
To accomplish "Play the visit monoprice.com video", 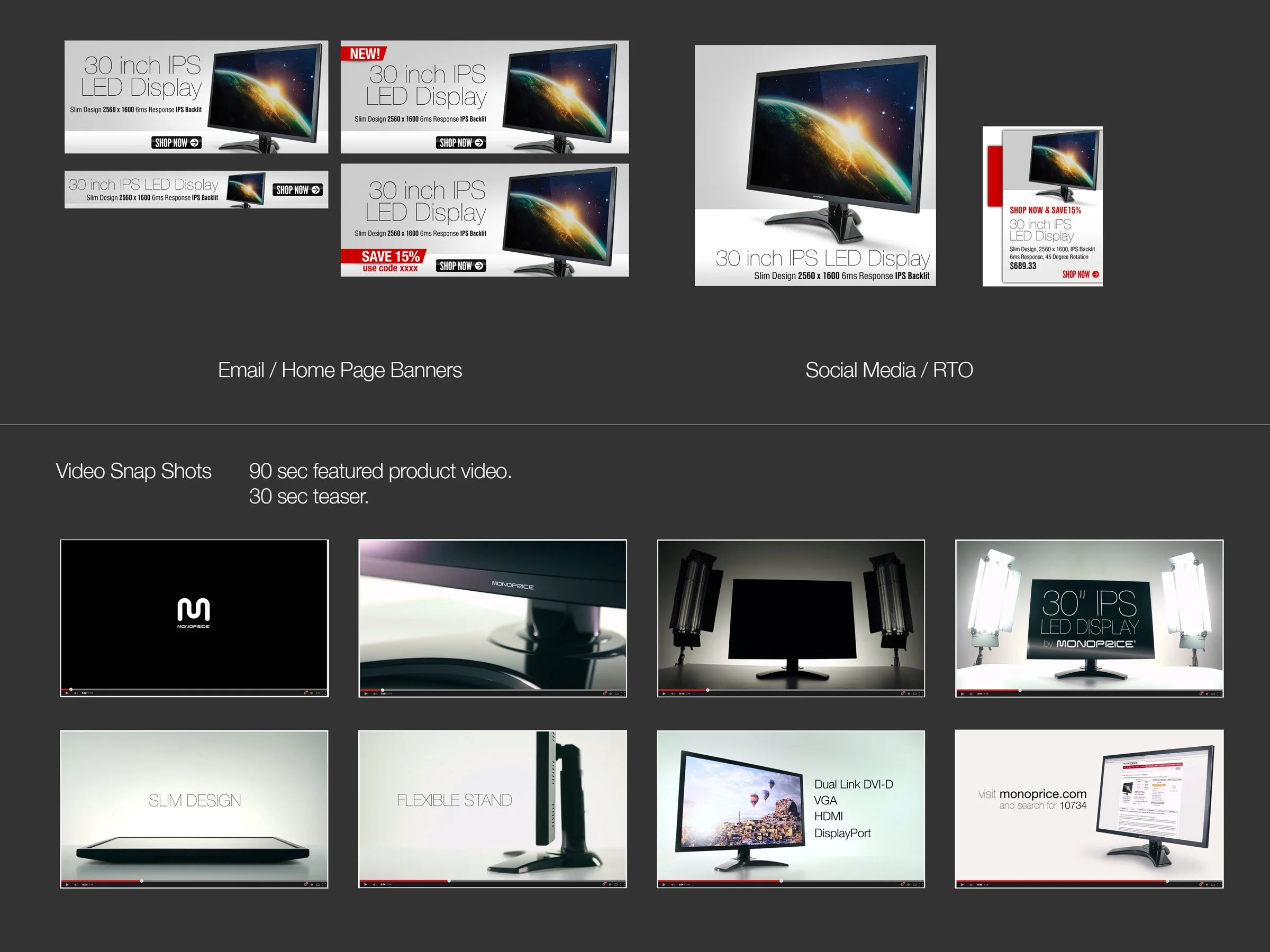I will 962,885.
